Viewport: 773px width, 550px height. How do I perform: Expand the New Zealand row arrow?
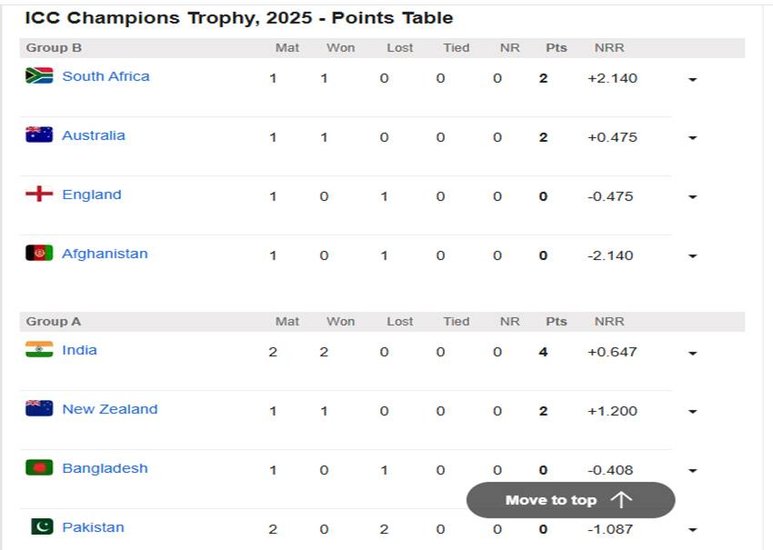click(x=692, y=412)
